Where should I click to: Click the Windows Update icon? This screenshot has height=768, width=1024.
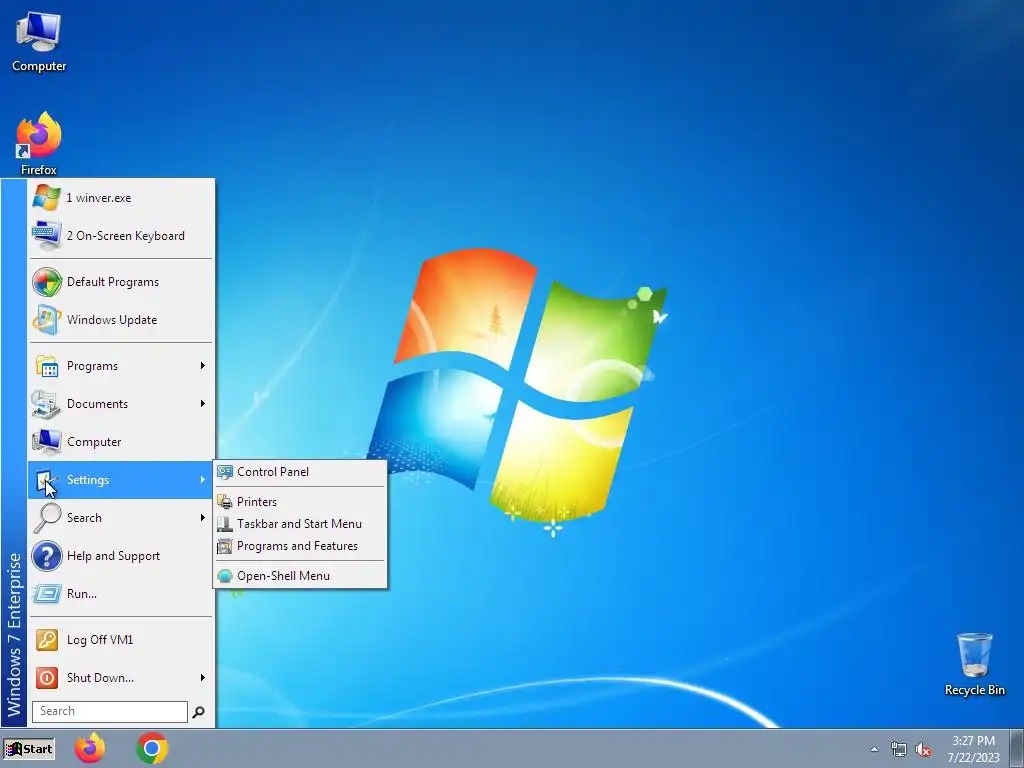[47, 319]
